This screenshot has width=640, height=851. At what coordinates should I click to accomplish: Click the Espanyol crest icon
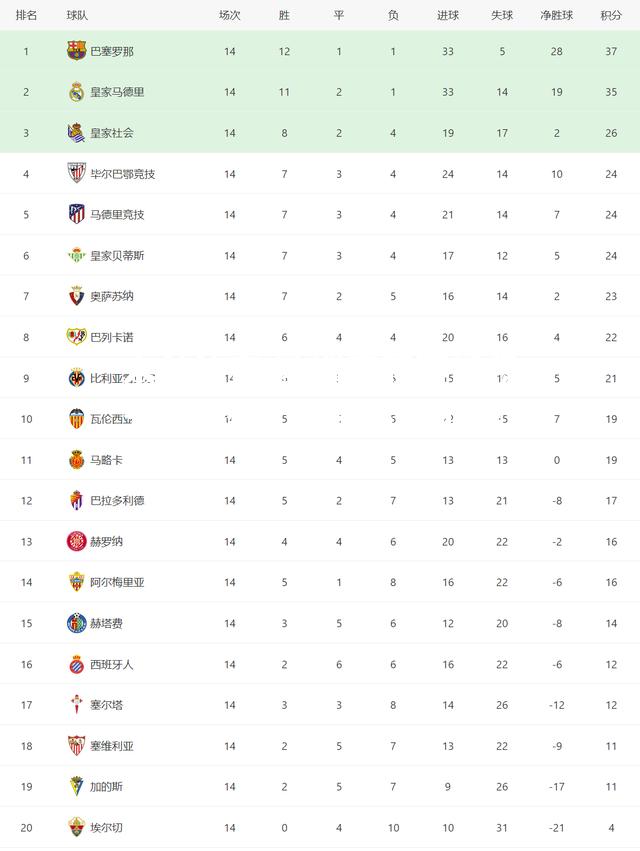pos(77,664)
